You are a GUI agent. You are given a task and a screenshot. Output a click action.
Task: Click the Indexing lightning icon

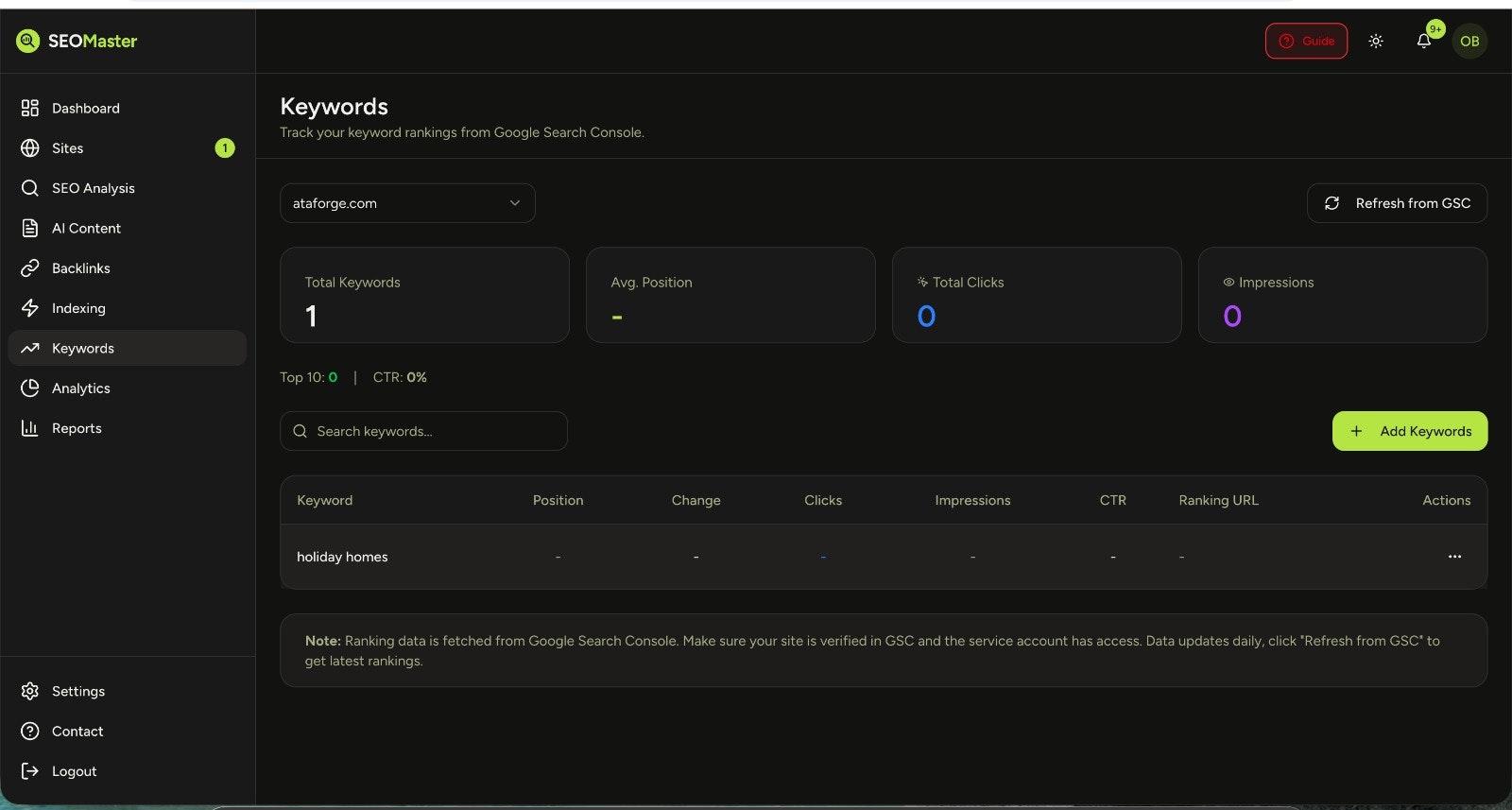tap(30, 308)
